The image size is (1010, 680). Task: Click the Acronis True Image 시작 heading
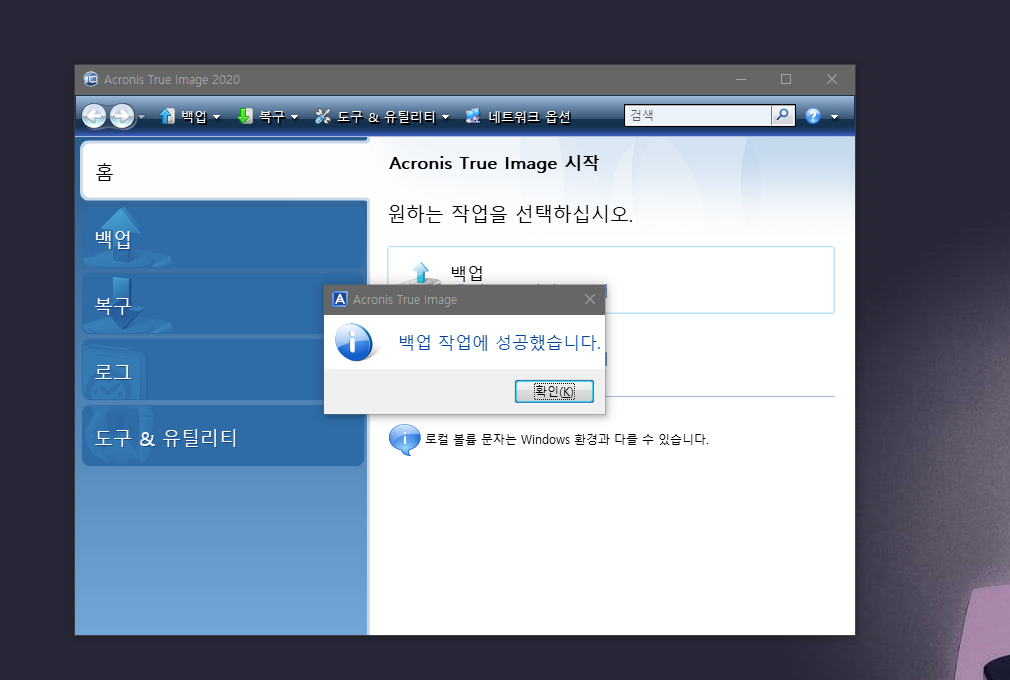[x=493, y=163]
